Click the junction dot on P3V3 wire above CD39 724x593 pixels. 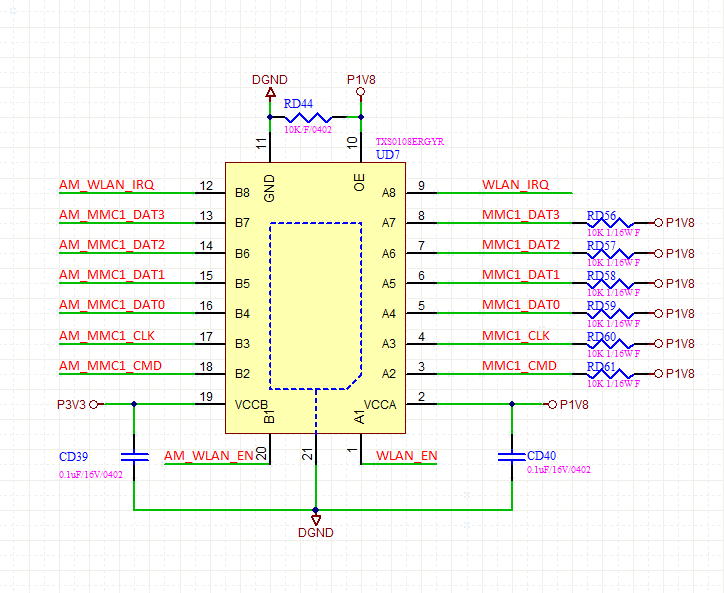pyautogui.click(x=134, y=405)
